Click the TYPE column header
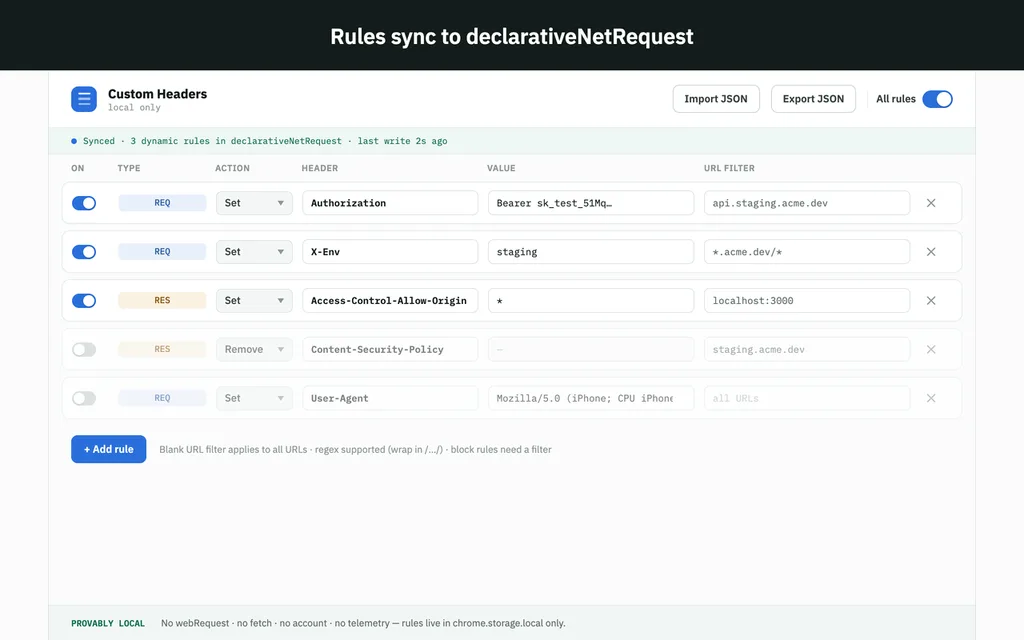This screenshot has width=1024, height=640. point(129,168)
